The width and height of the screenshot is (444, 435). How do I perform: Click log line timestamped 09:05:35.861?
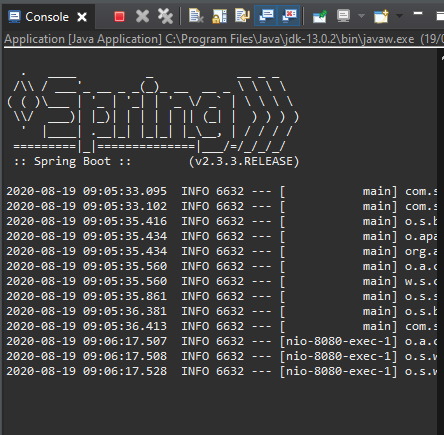click(222, 296)
